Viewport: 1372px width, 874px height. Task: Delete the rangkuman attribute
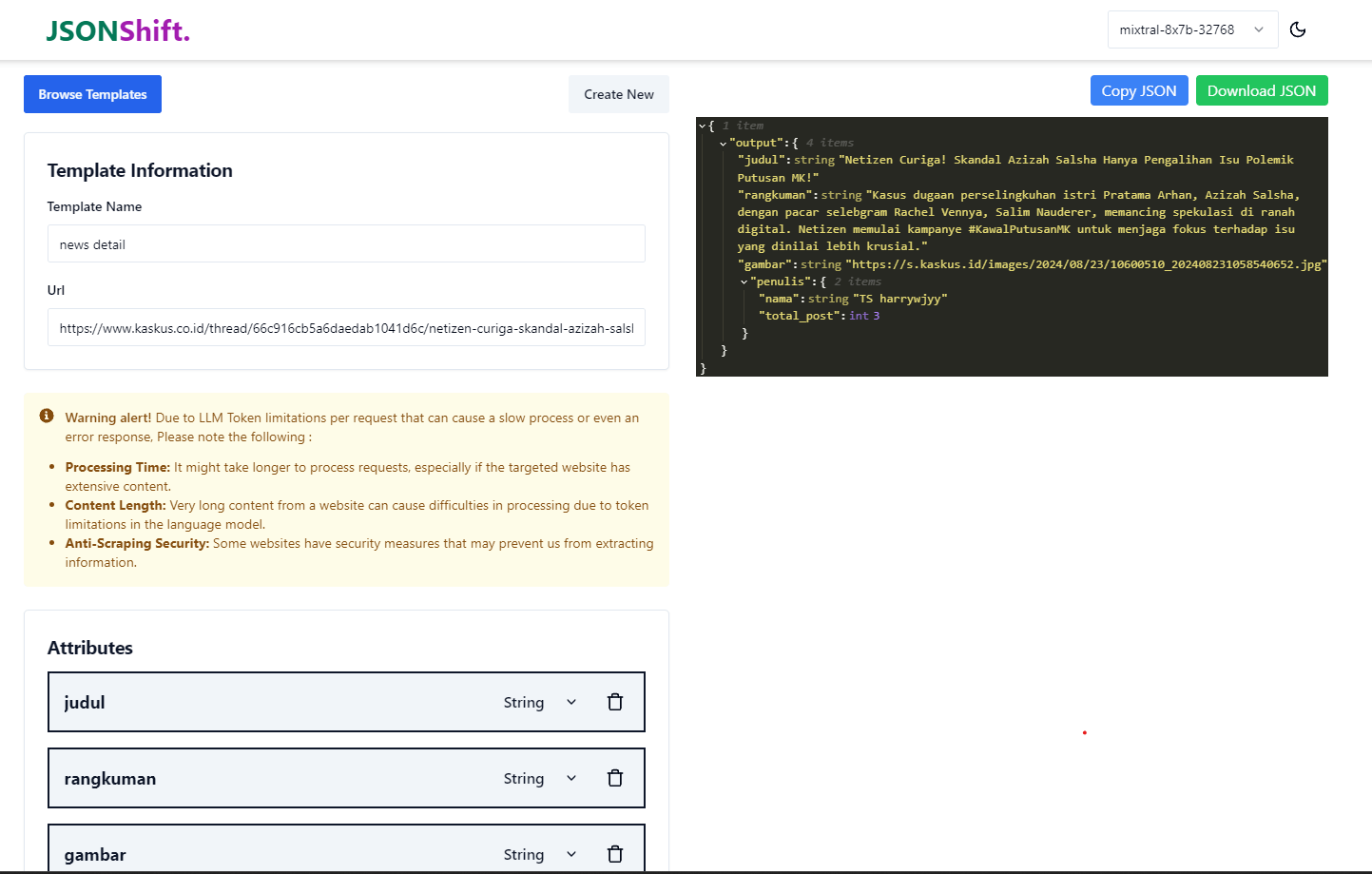pos(615,778)
